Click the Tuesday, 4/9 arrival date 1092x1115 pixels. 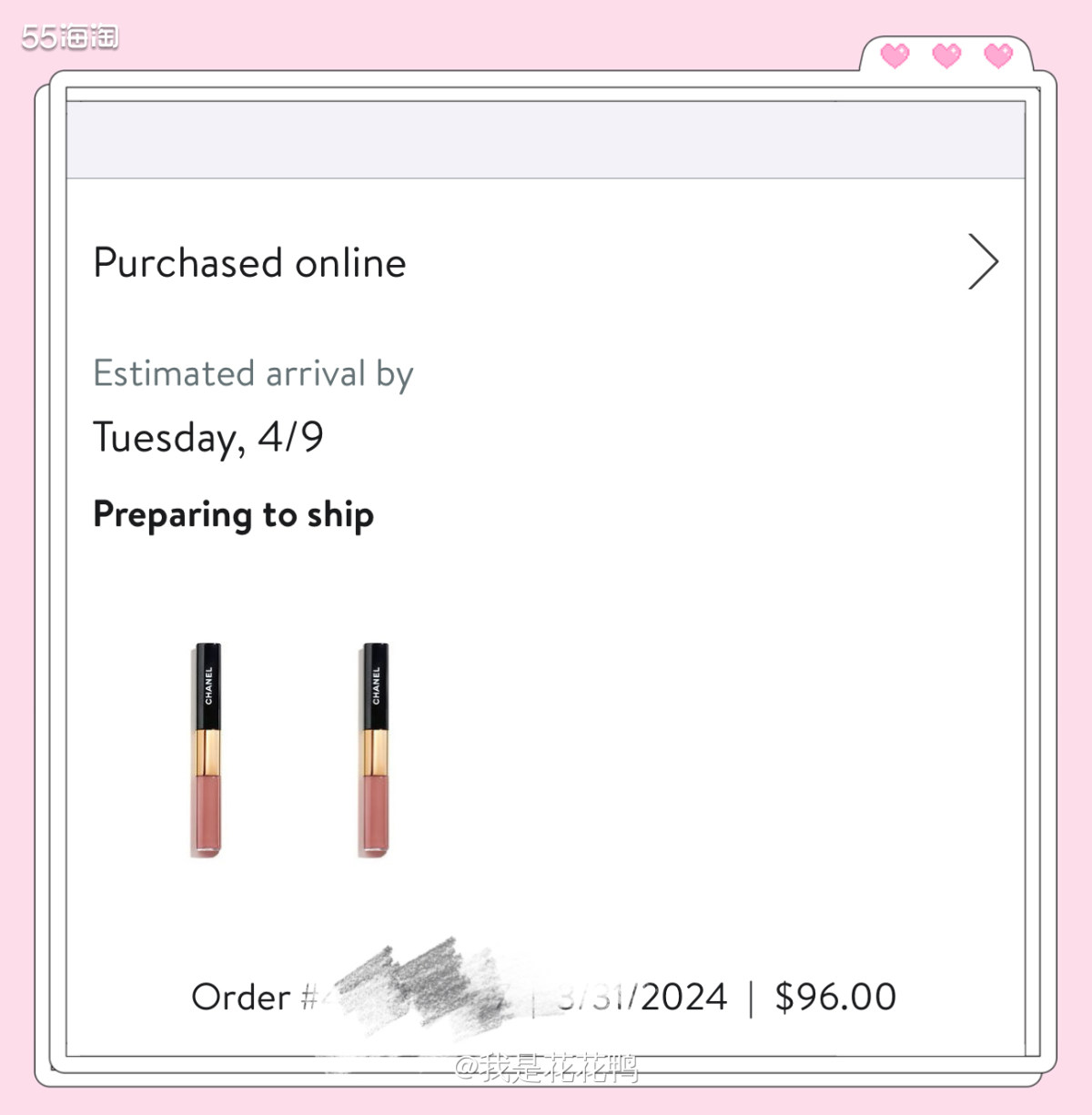click(208, 438)
